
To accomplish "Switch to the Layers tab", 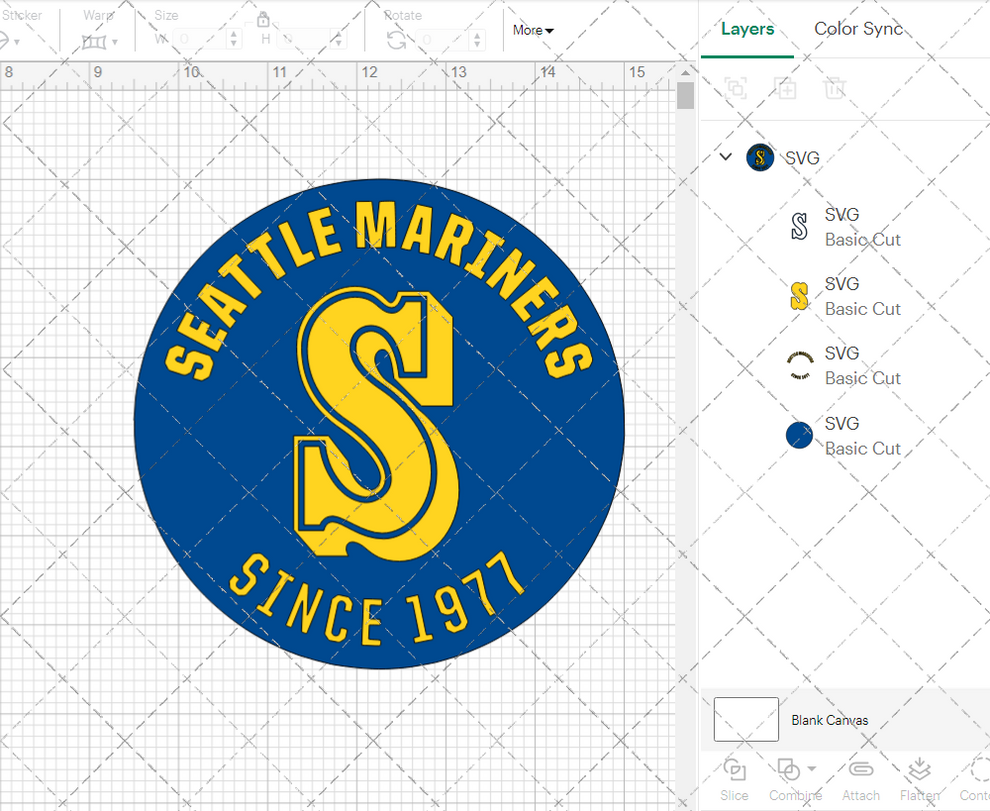I will (746, 29).
